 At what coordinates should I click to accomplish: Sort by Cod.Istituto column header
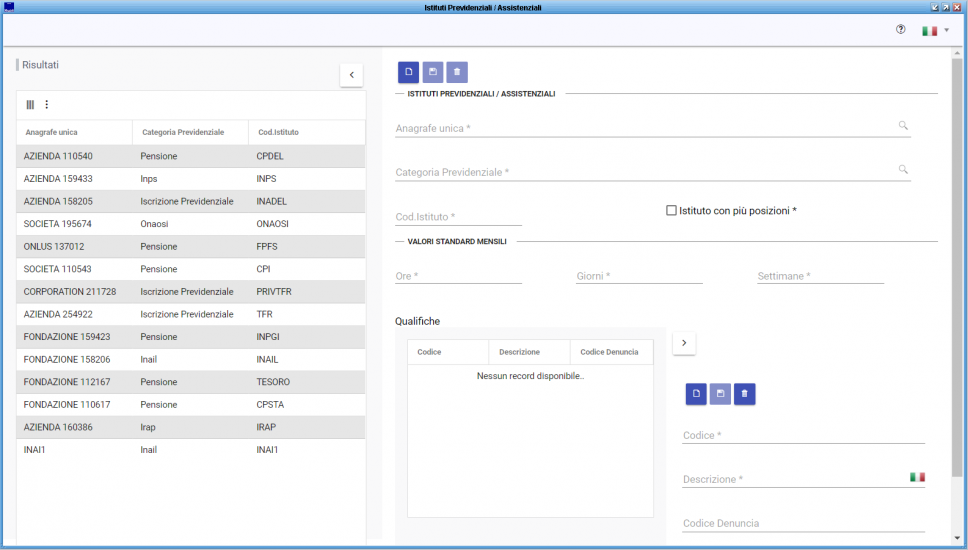coord(278,132)
